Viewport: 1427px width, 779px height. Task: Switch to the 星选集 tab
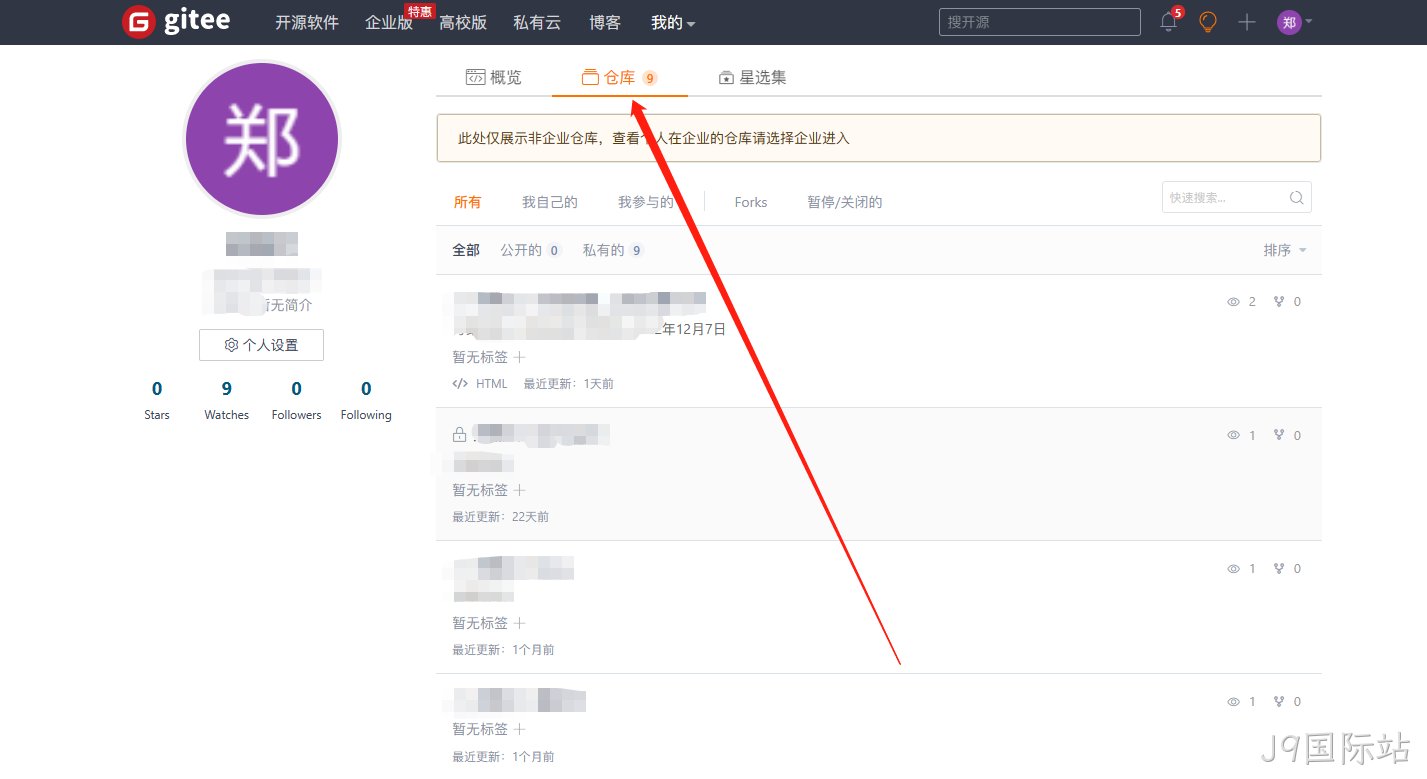(x=752, y=77)
